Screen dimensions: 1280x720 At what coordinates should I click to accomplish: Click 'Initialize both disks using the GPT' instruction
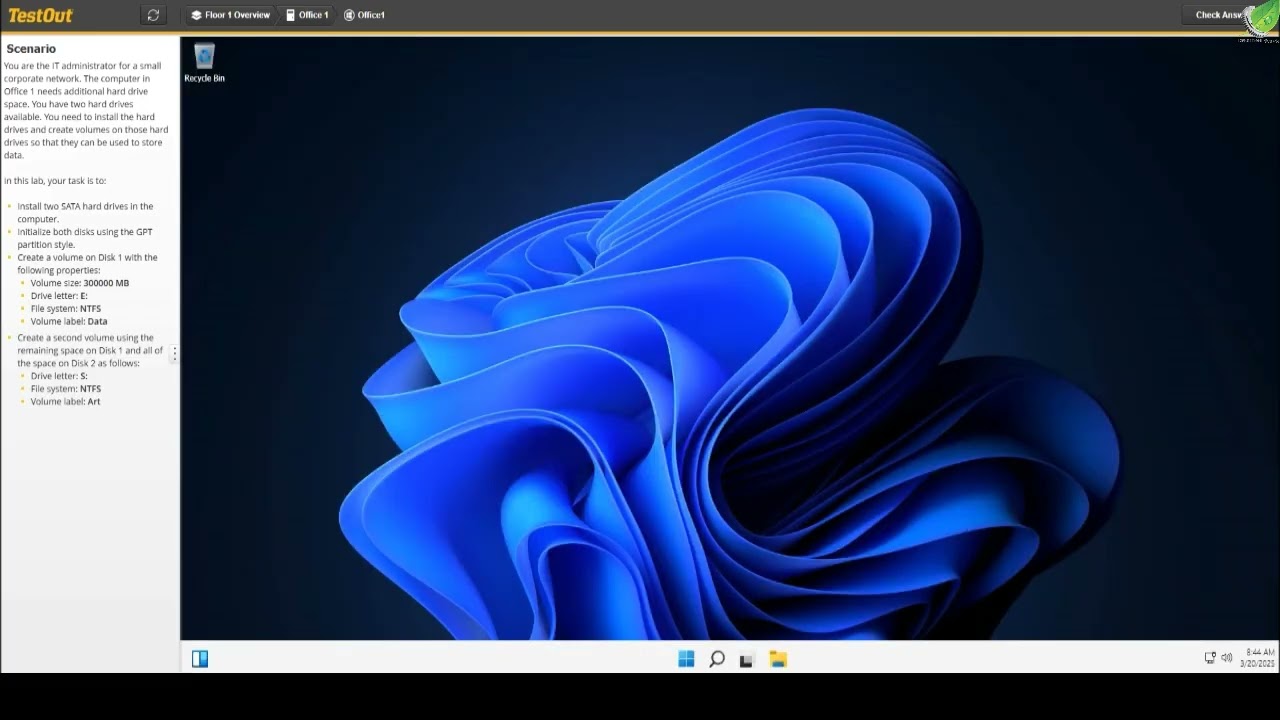point(85,238)
